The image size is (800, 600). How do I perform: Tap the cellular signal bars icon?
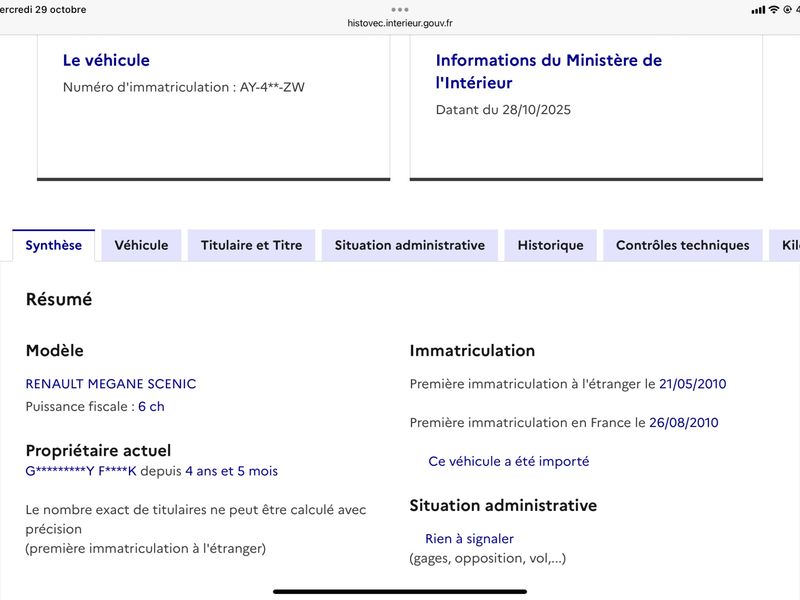758,10
